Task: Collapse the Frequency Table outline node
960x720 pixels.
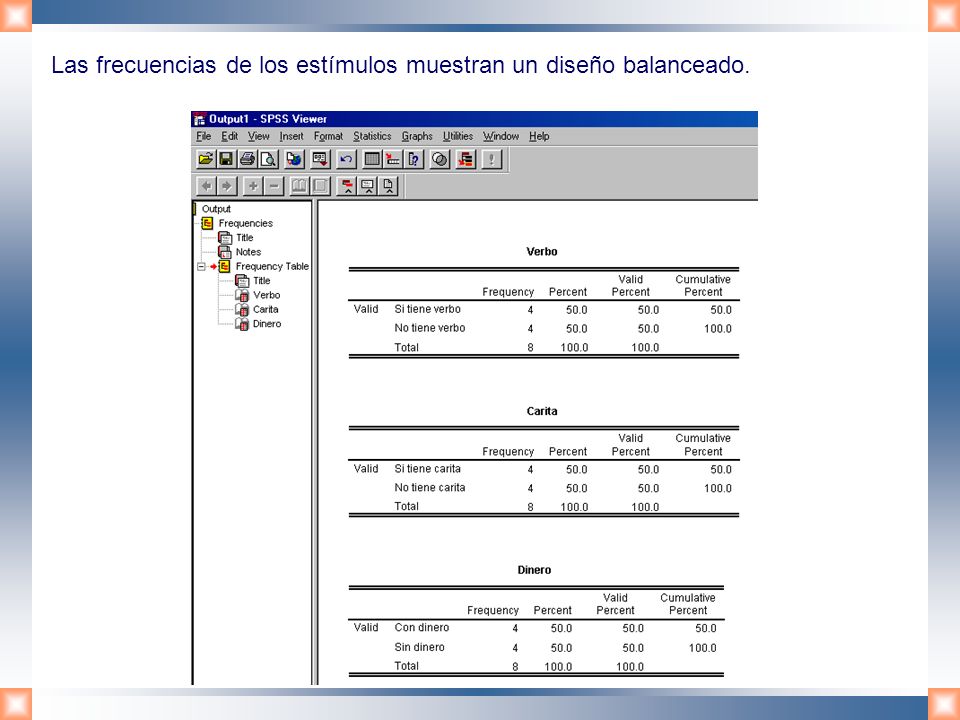Action: coord(201,266)
